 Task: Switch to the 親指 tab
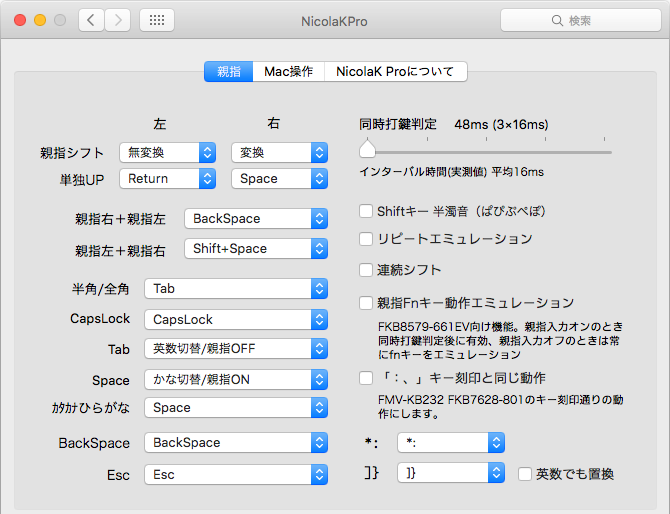click(229, 71)
